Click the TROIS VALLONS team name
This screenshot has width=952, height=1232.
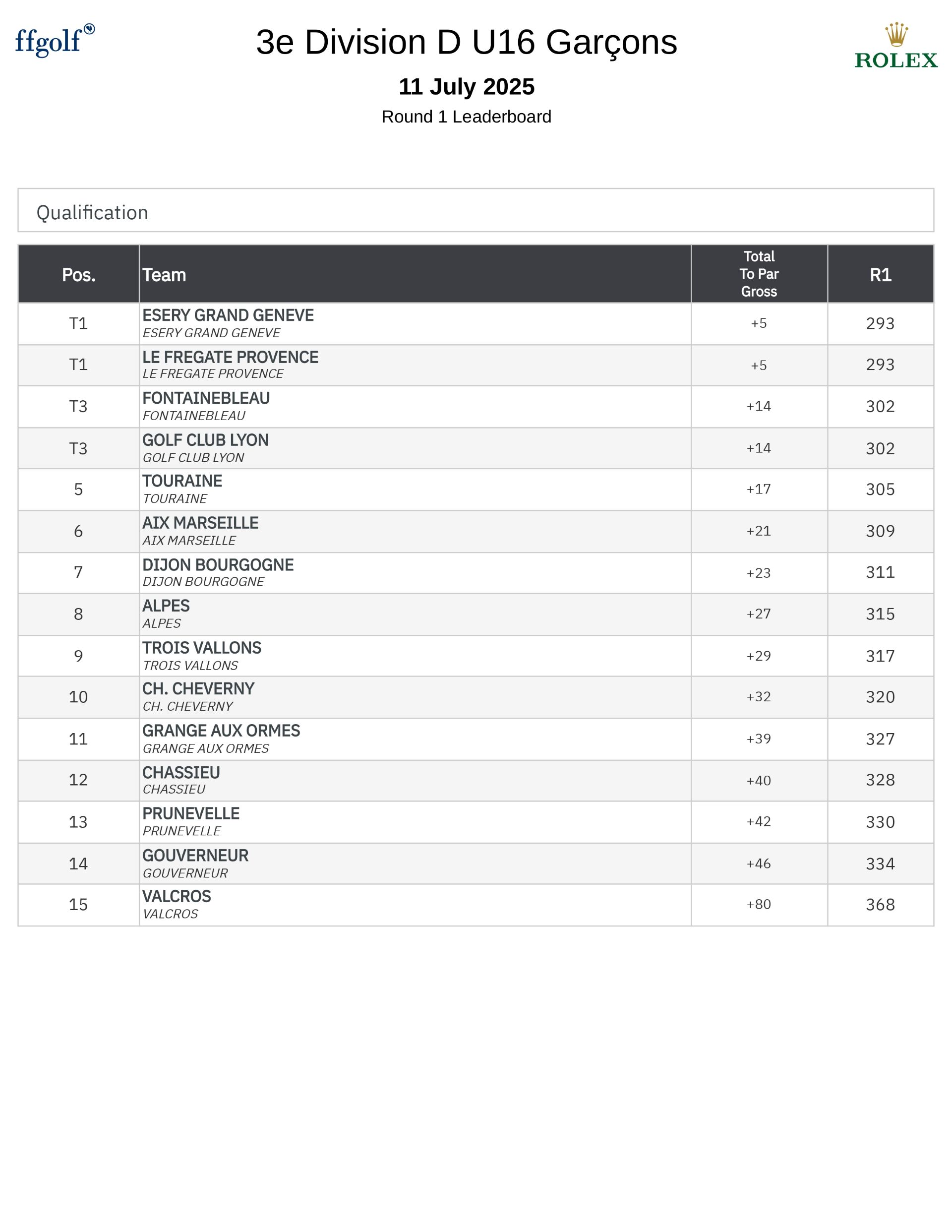[201, 648]
